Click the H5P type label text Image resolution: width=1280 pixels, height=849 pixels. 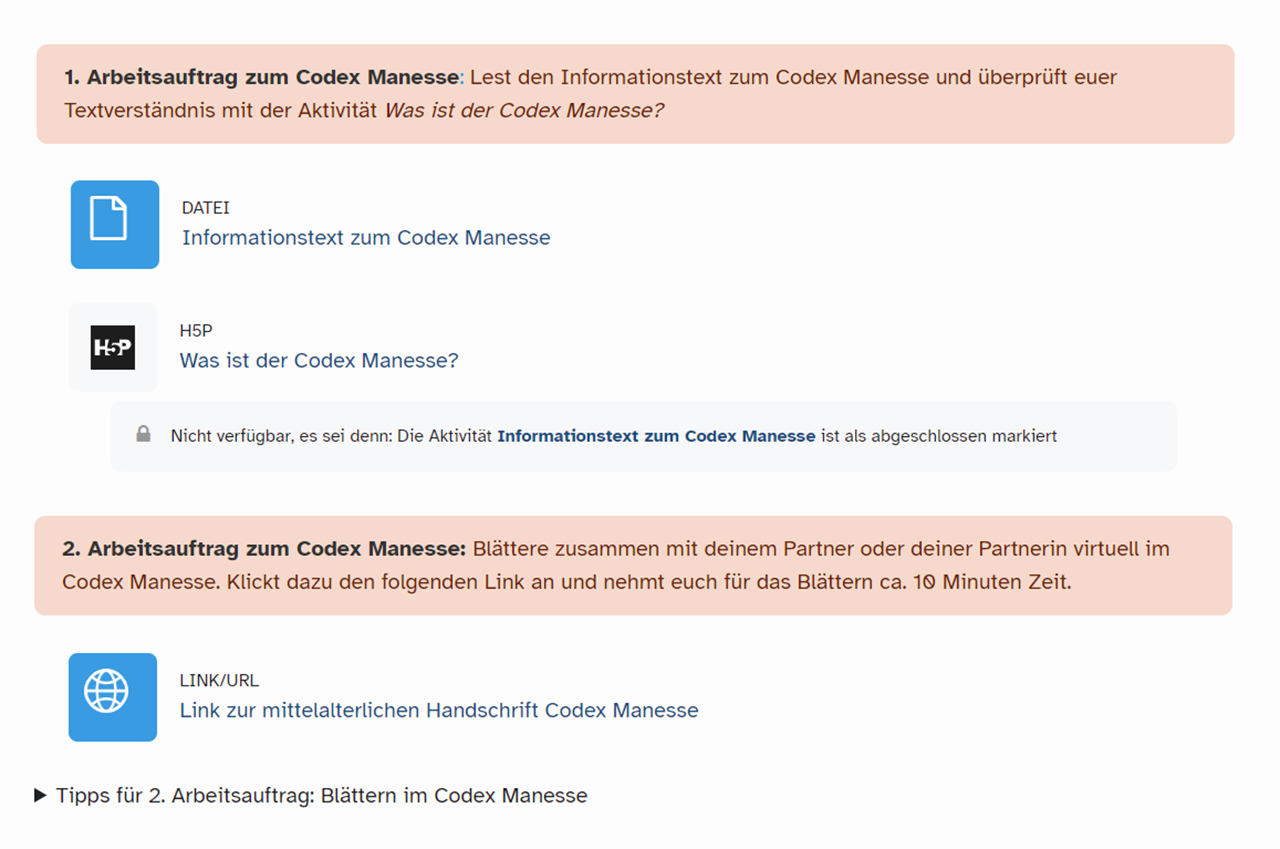pos(196,331)
